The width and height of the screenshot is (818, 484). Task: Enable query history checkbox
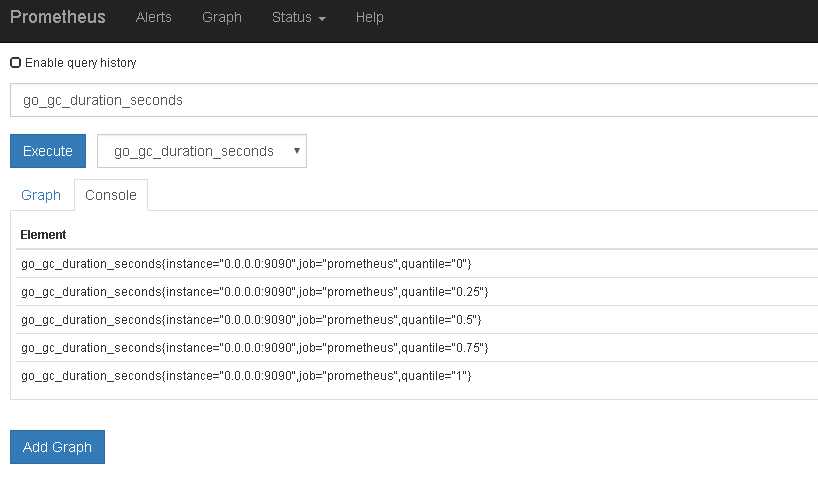tap(16, 63)
